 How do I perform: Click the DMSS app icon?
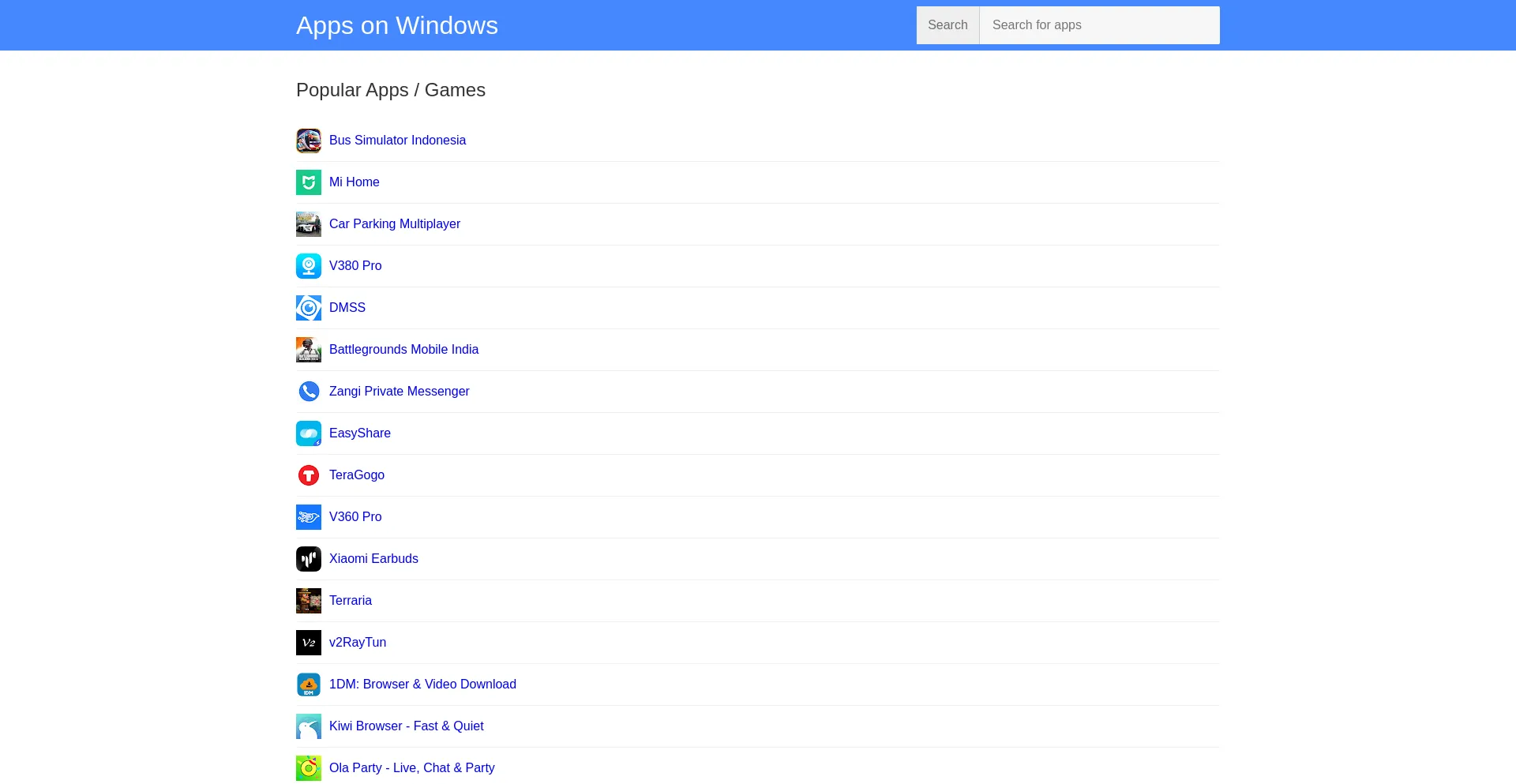[309, 308]
